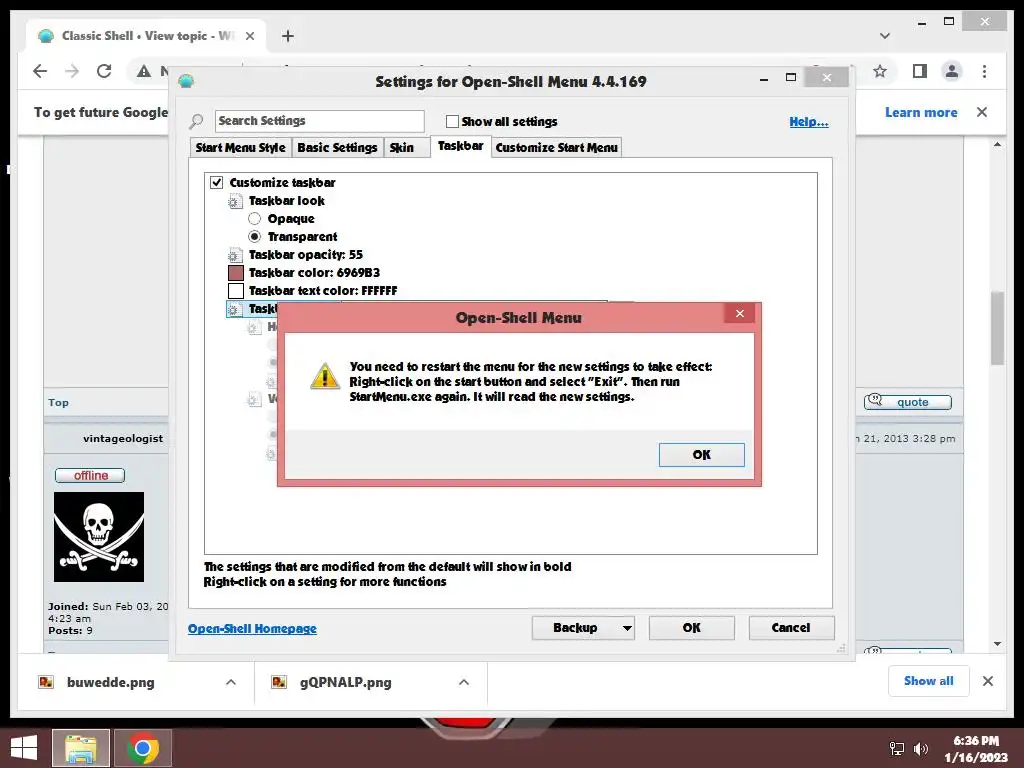Bookmark this page with the star icon
Viewport: 1024px width, 768px height.
point(880,71)
